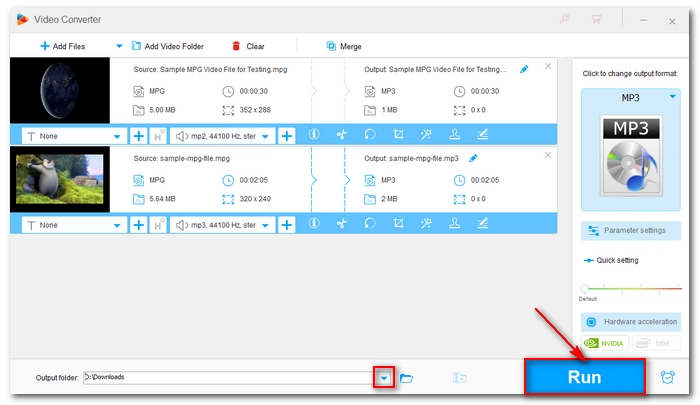The height and width of the screenshot is (405, 700).
Task: Click the Output folder path field
Action: 228,377
